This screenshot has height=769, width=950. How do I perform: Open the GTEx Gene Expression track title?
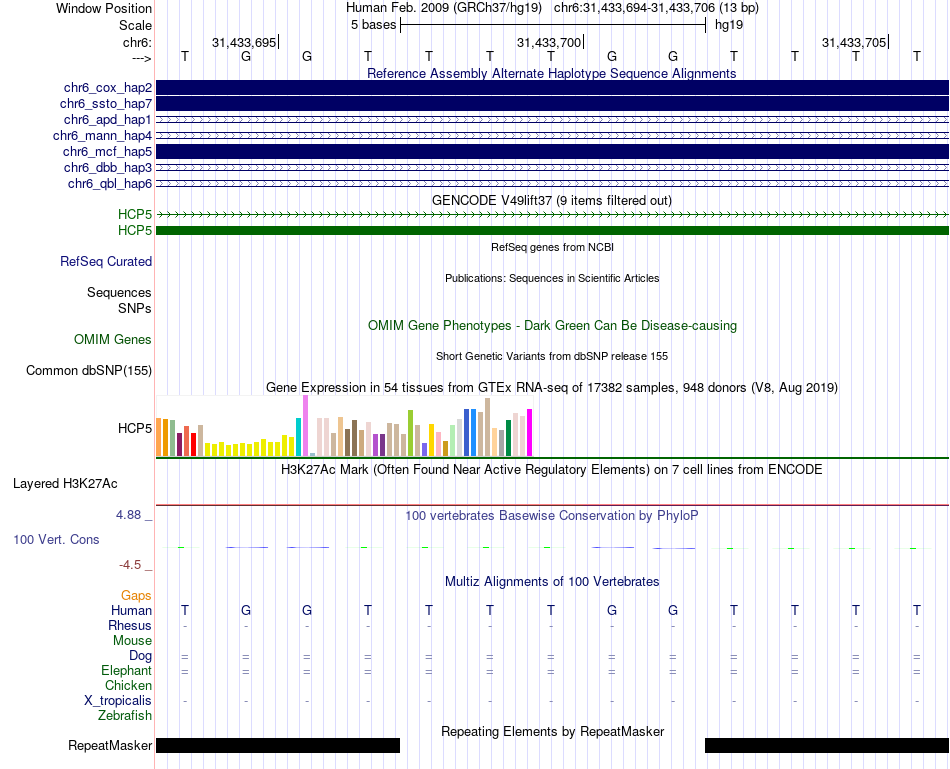(552, 387)
